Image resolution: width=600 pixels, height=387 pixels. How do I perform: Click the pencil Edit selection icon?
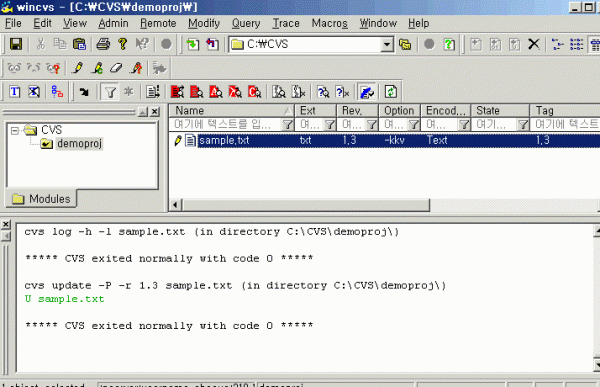click(x=77, y=68)
